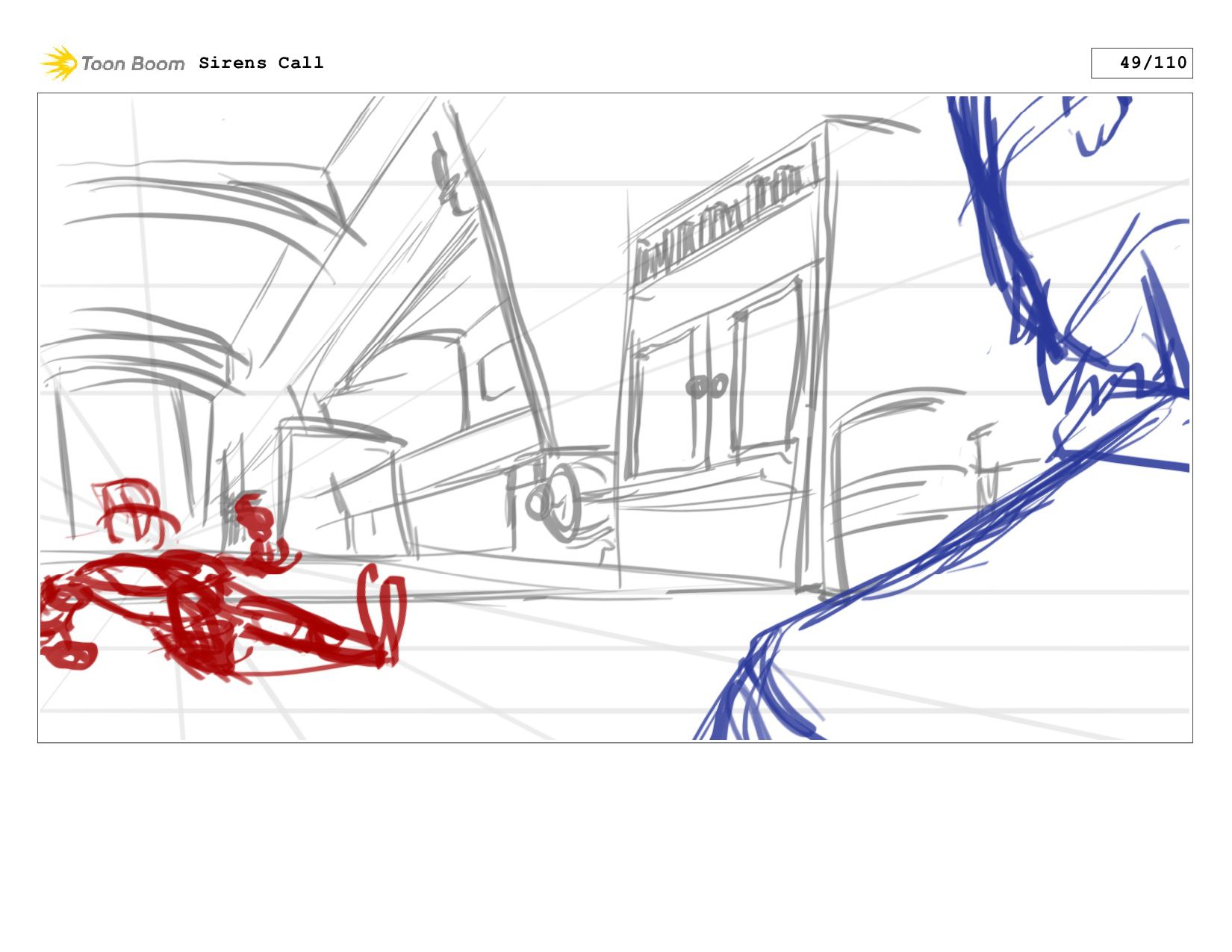Click the 49/110 page counter box

1142,63
